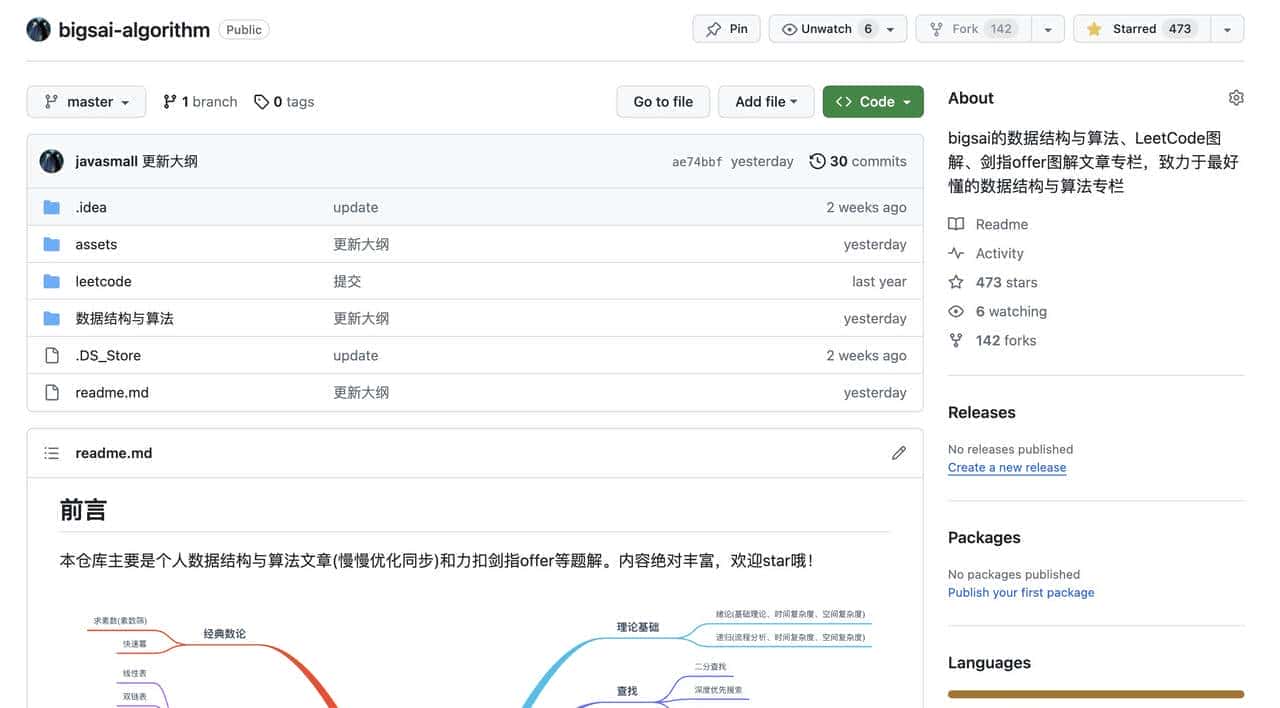Follow the Create a new release link
1280x708 pixels.
1006,468
